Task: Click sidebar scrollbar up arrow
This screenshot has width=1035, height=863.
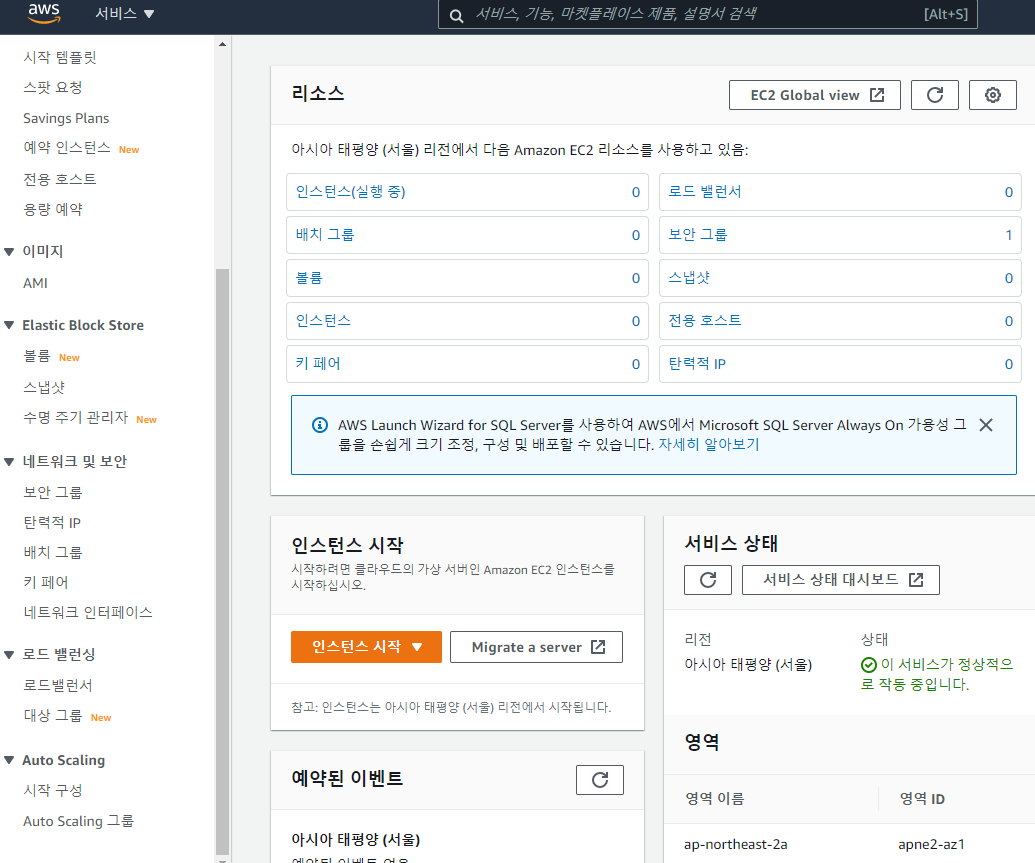Action: point(222,44)
